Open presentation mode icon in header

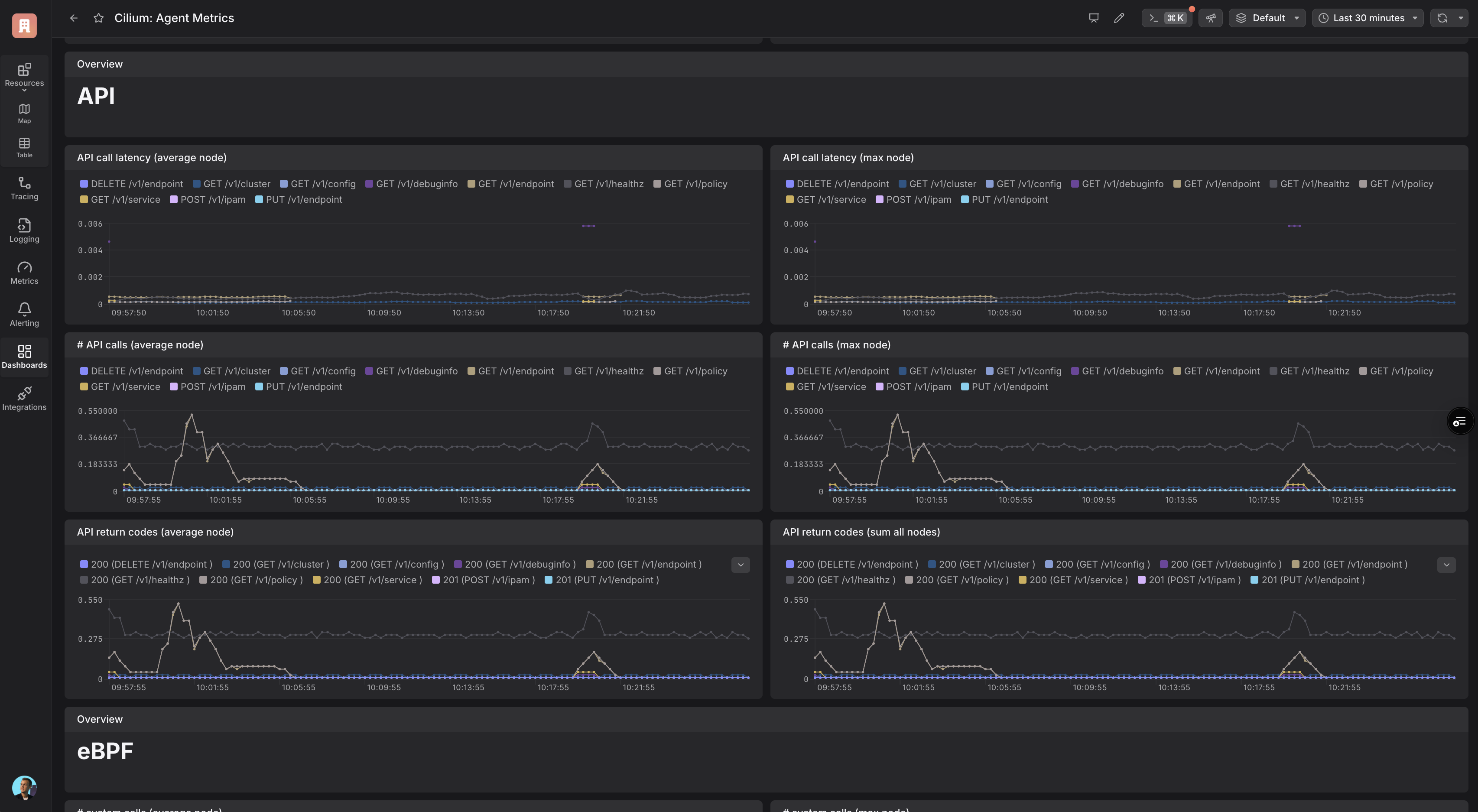(1094, 18)
